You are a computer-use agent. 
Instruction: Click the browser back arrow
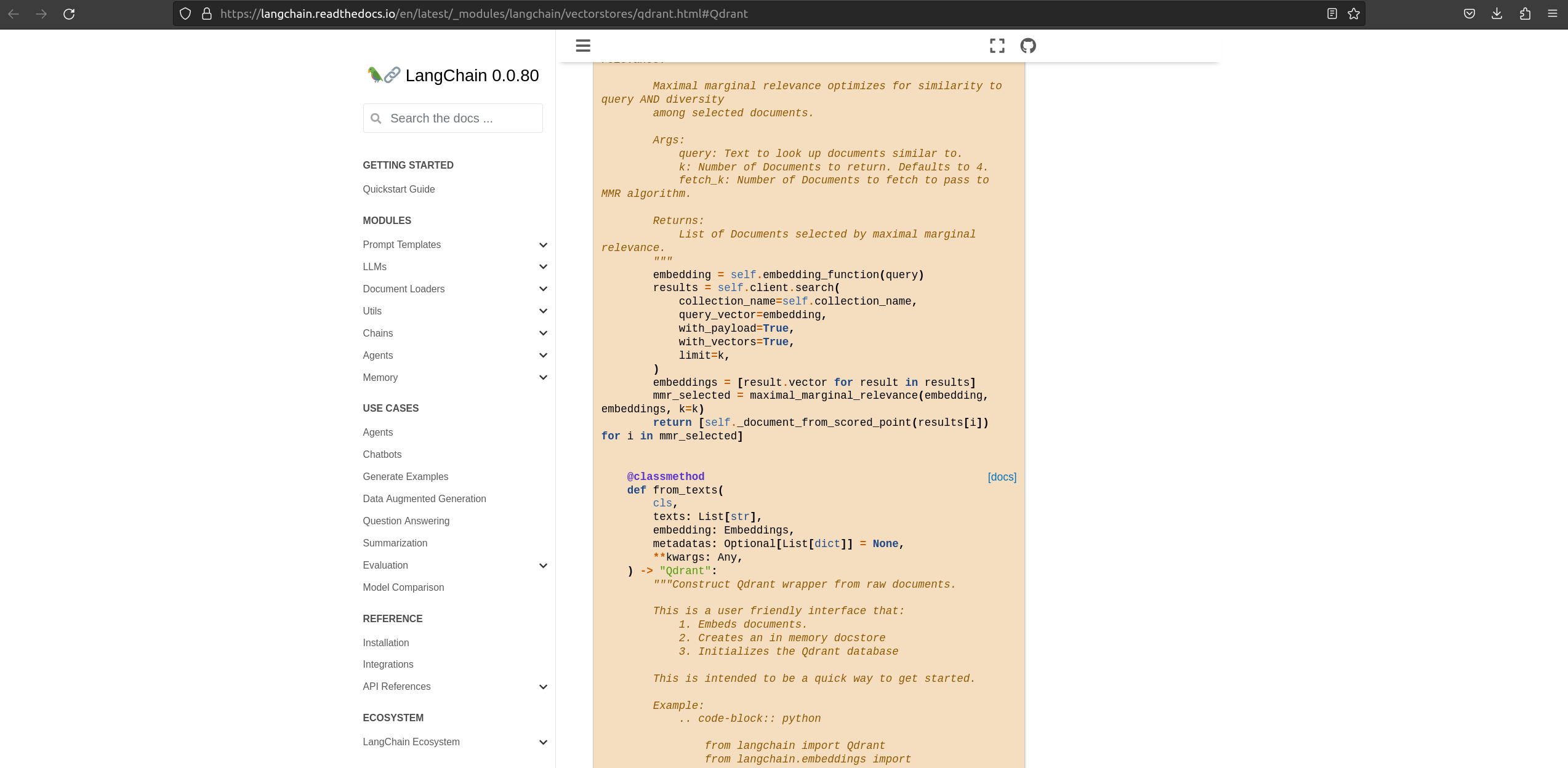tap(14, 14)
